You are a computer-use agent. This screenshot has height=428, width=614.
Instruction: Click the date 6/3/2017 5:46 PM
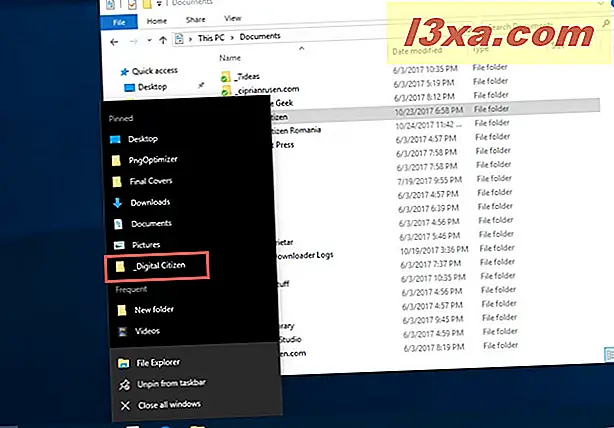click(x=430, y=237)
